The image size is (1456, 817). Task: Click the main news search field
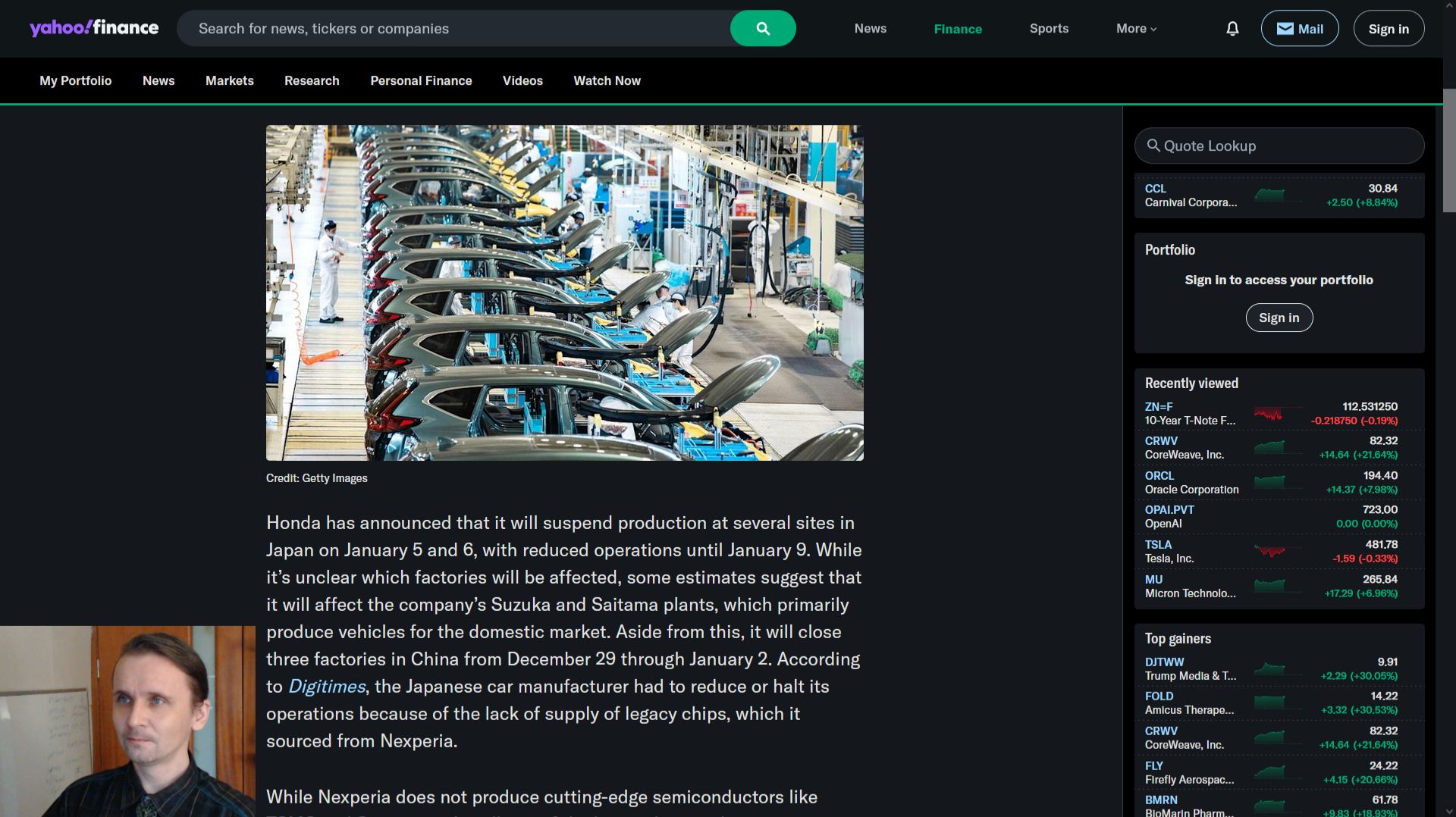click(453, 28)
